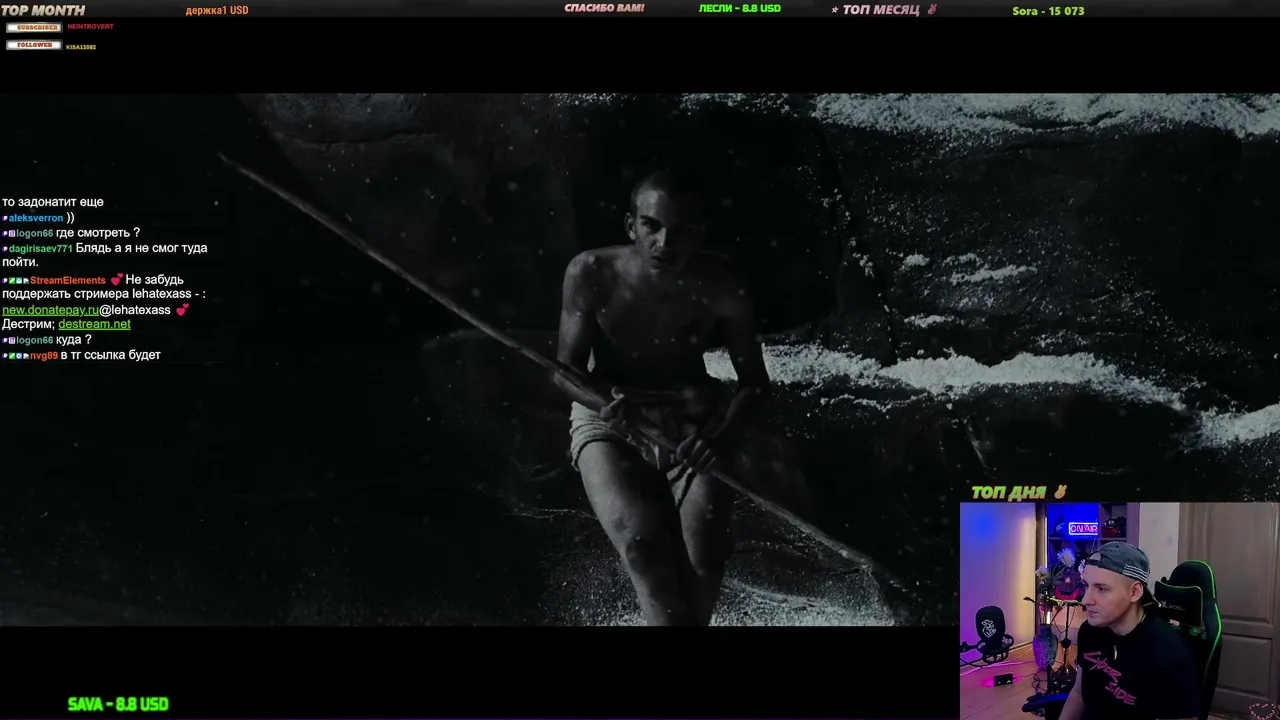
Task: Click the SUBSCRIBER badge label
Action: (33, 27)
